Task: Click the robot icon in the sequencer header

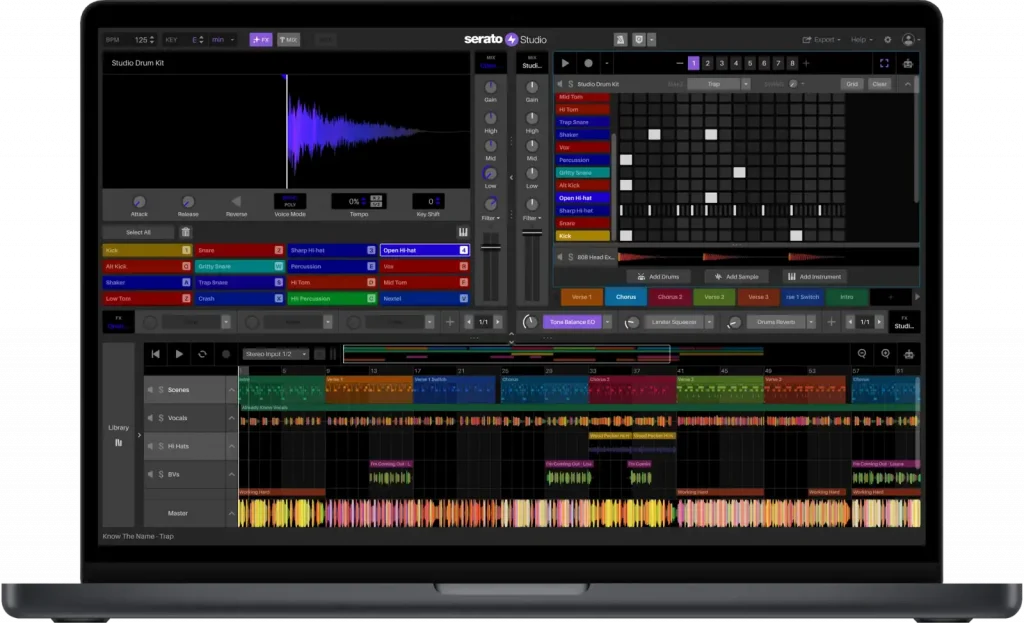Action: 908,63
